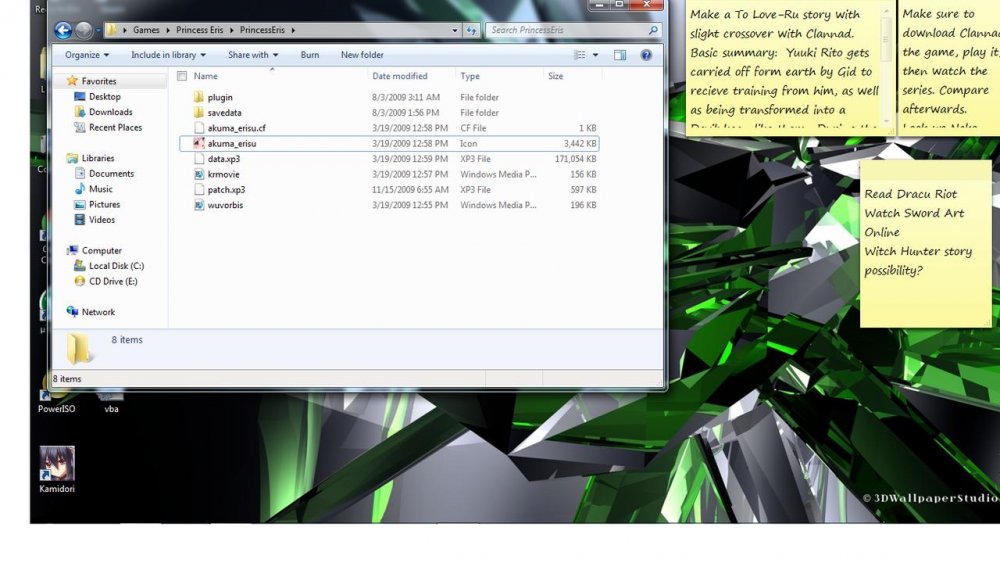Select the akuma_erisu icon file
The width and height of the screenshot is (1000, 563).
pos(232,144)
